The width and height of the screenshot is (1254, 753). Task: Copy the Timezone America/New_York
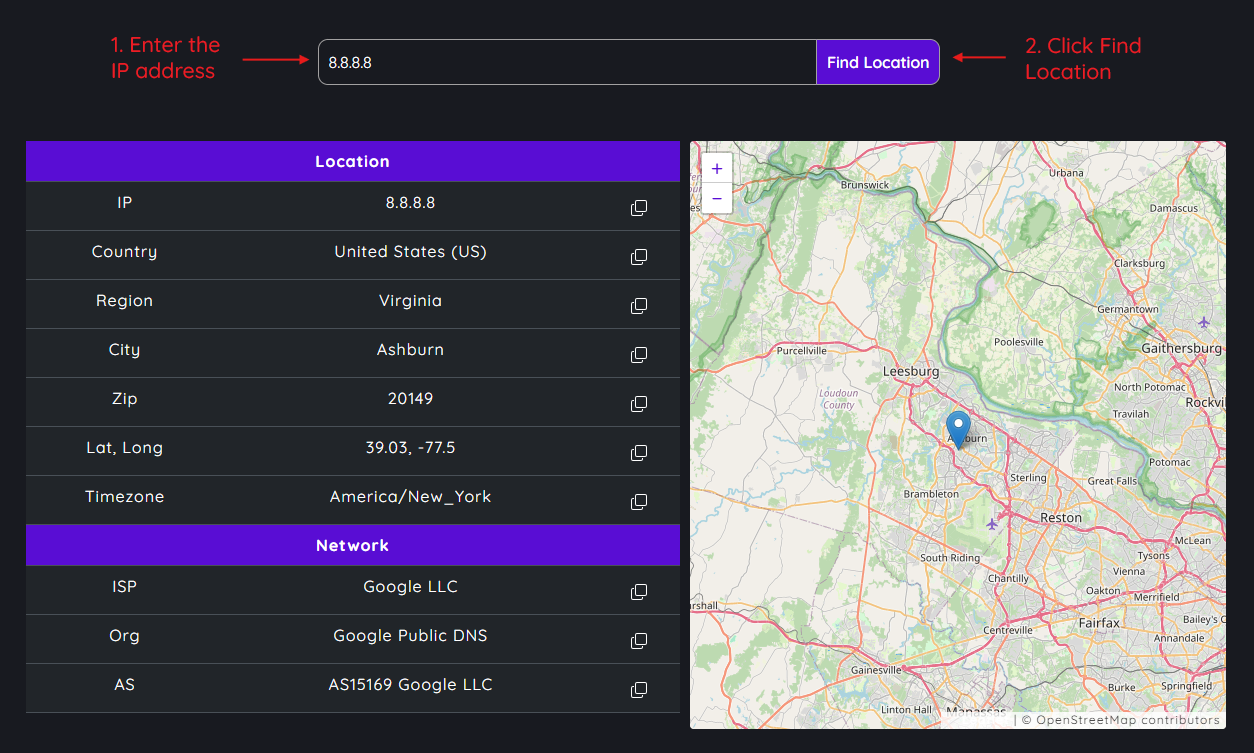(x=638, y=501)
